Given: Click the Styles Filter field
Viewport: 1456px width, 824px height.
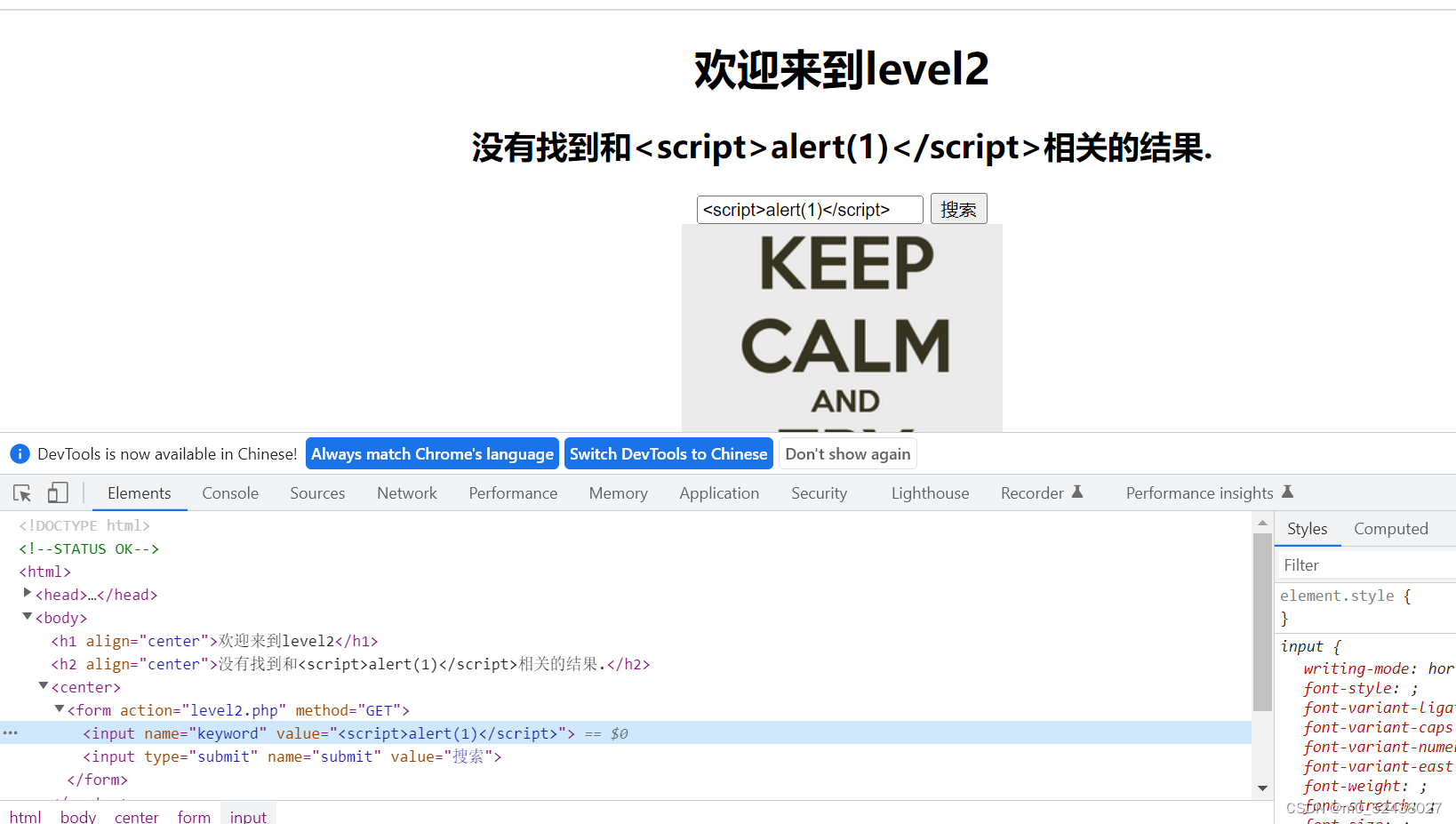Looking at the screenshot, I should tap(1365, 565).
